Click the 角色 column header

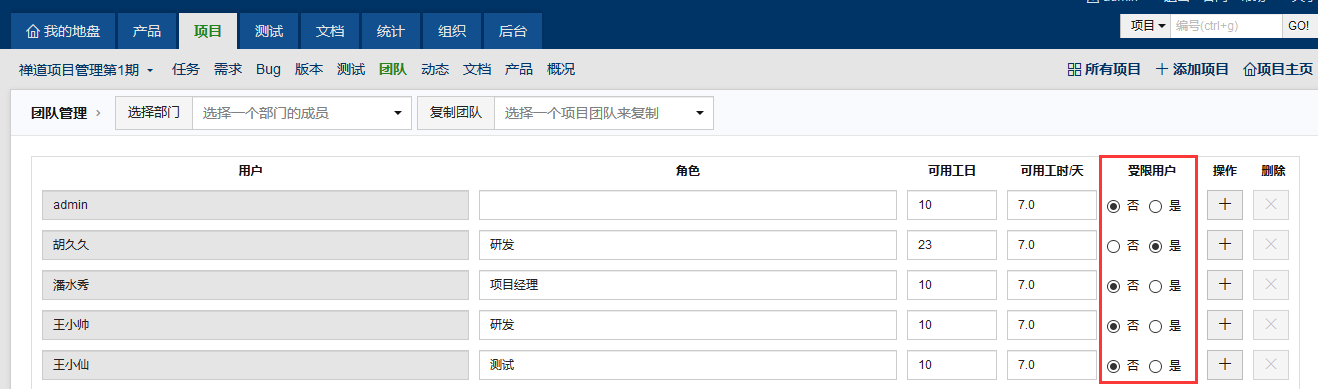688,171
